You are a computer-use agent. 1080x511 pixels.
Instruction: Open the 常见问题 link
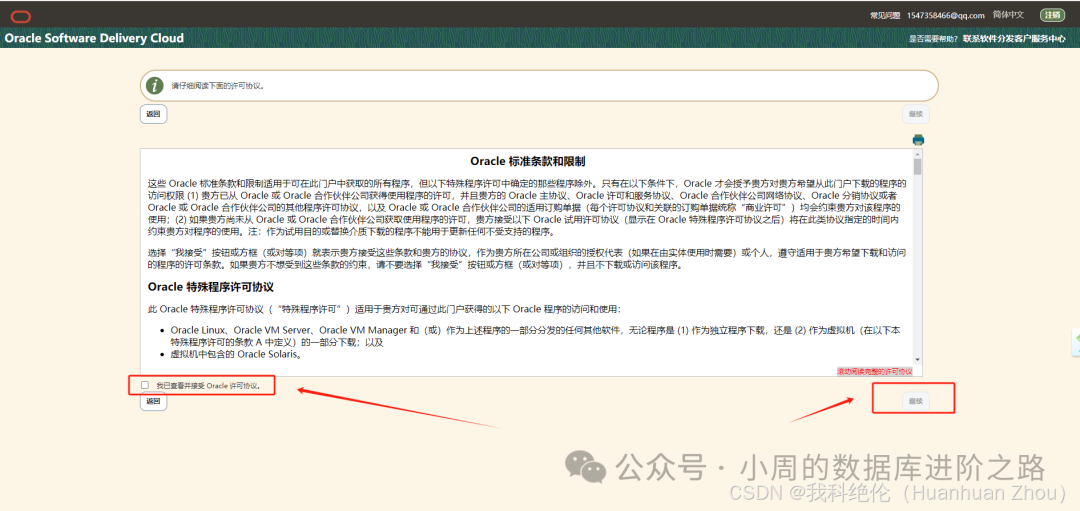click(x=885, y=15)
